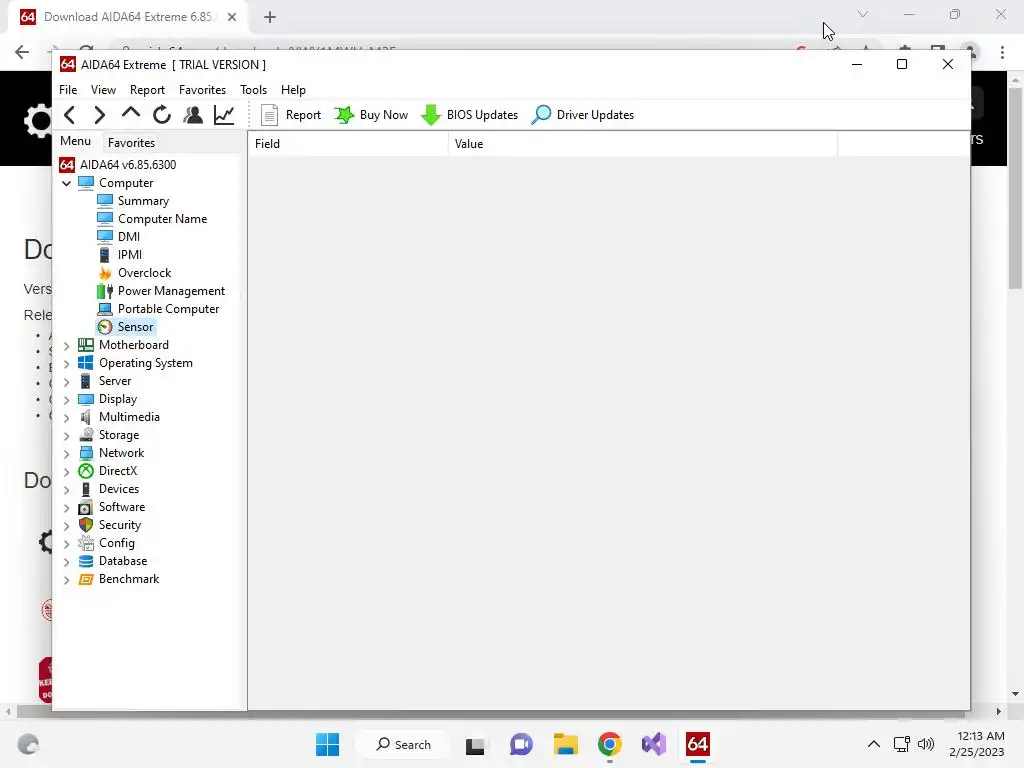Select the IPMI tree item
This screenshot has width=1024, height=768.
120,255
